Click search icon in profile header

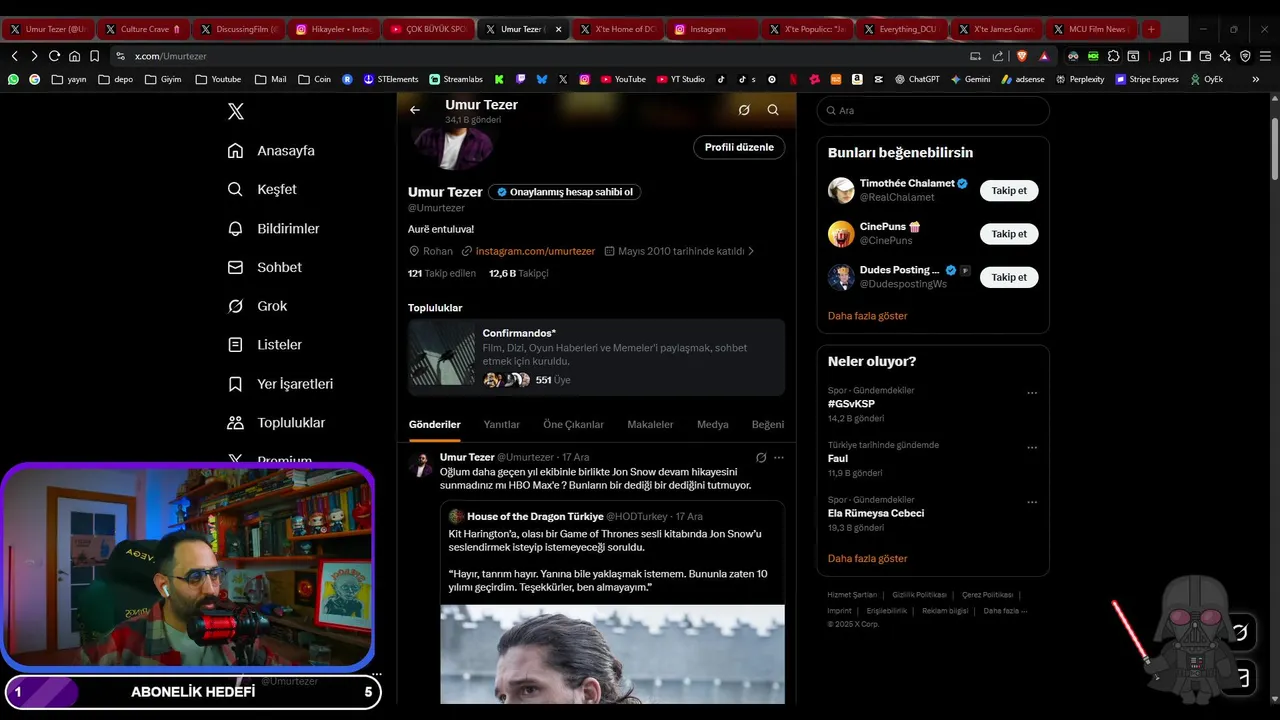click(x=773, y=110)
